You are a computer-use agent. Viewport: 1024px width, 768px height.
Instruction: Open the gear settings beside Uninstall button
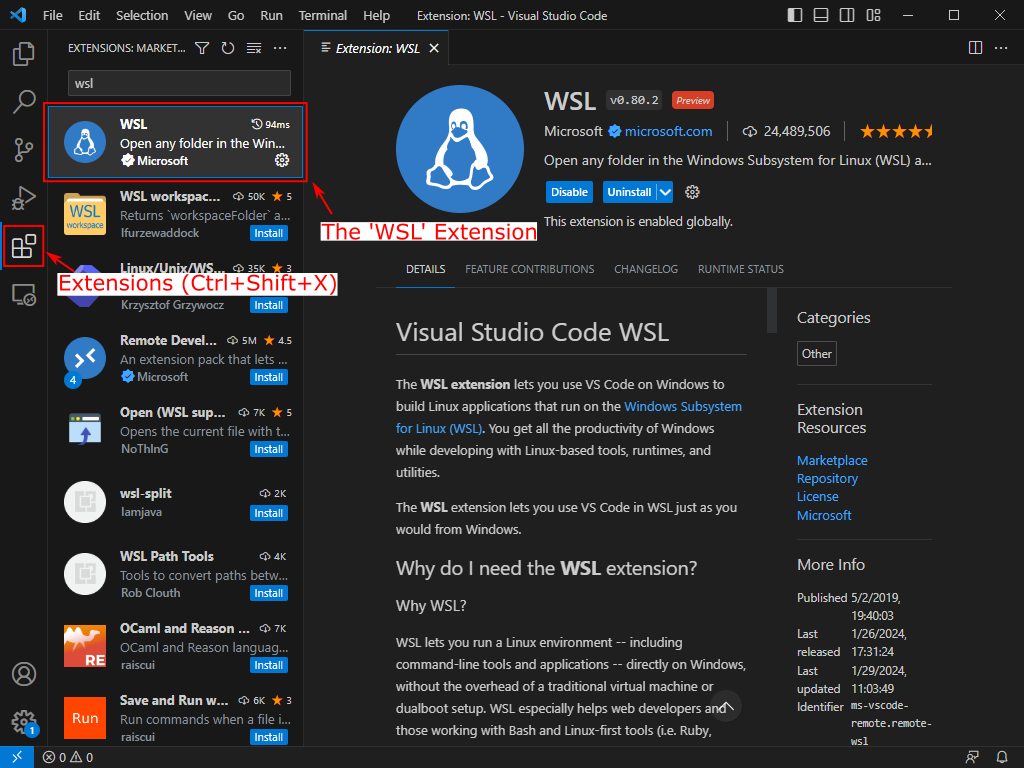coord(692,192)
